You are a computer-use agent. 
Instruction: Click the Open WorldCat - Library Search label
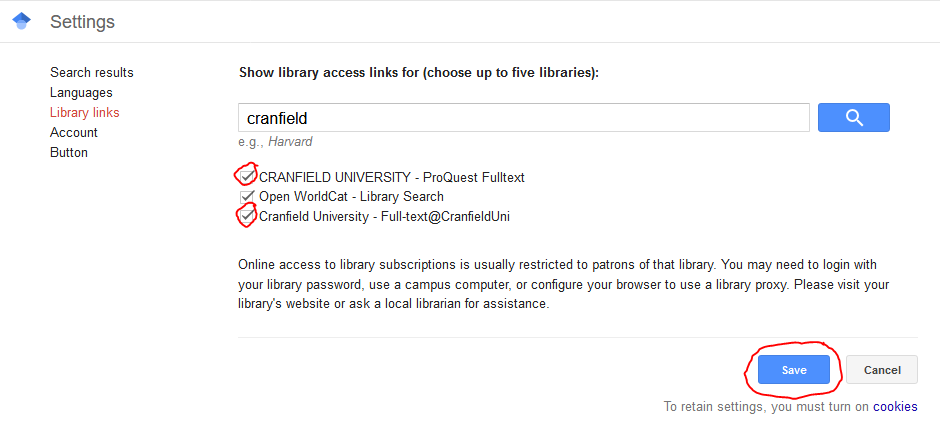tap(351, 197)
